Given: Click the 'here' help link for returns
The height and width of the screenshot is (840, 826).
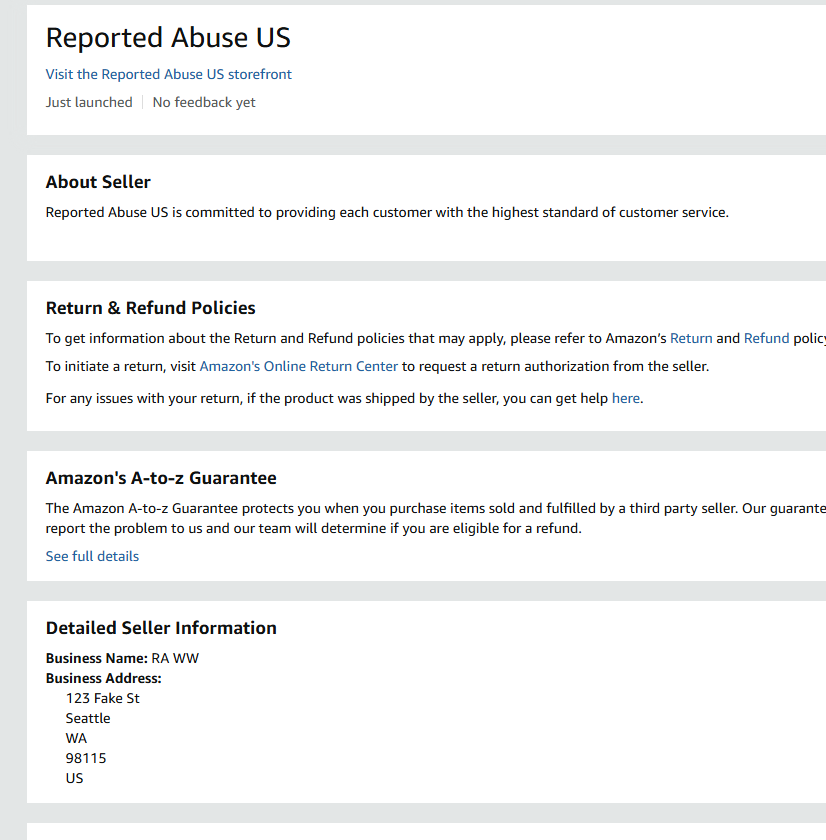Looking at the screenshot, I should (625, 398).
